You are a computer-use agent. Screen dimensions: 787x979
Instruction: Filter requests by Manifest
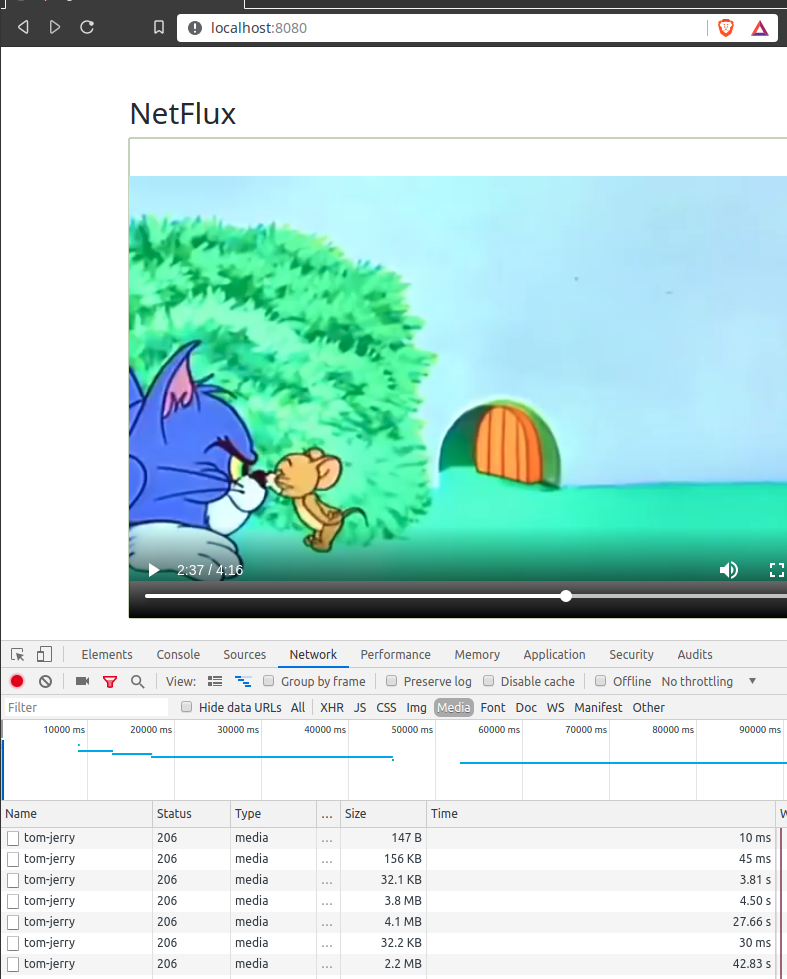[x=598, y=707]
